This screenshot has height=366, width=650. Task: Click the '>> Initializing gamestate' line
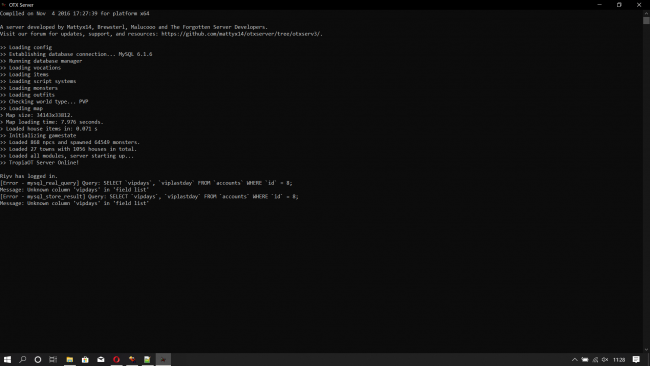pyautogui.click(x=38, y=136)
